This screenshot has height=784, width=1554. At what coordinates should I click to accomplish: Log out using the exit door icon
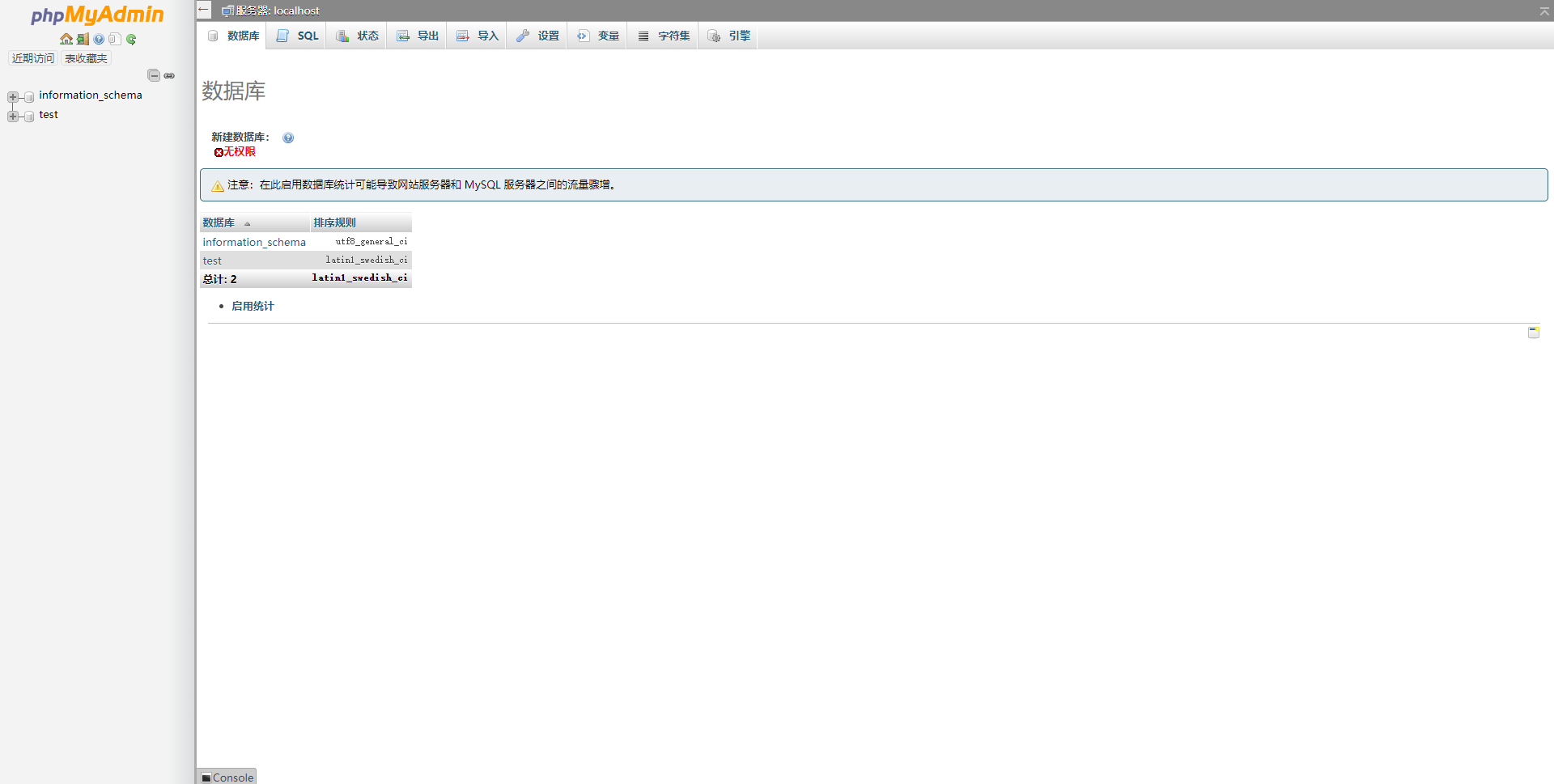[82, 39]
